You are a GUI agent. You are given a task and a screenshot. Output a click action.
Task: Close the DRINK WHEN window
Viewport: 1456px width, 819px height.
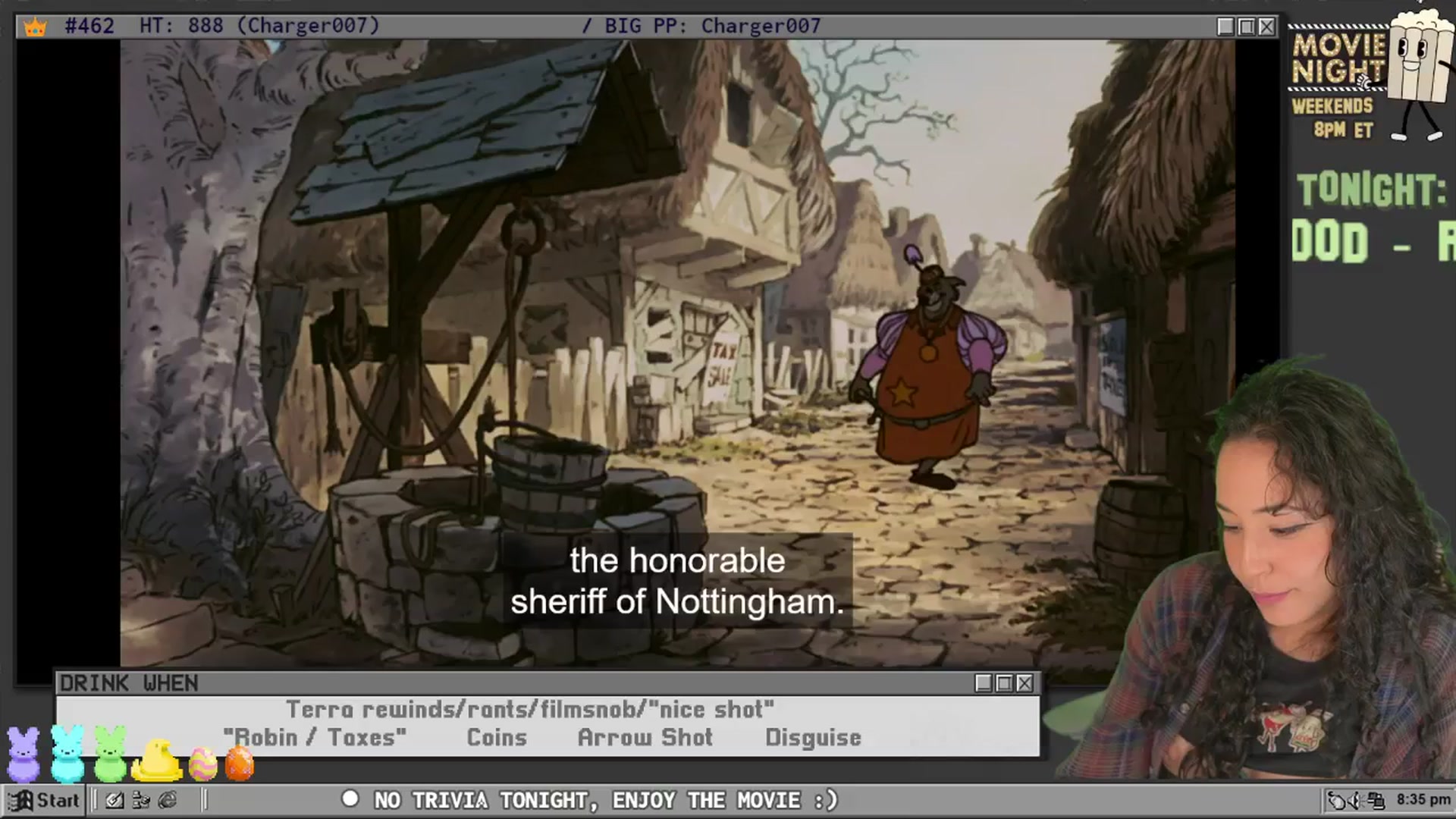1025,683
